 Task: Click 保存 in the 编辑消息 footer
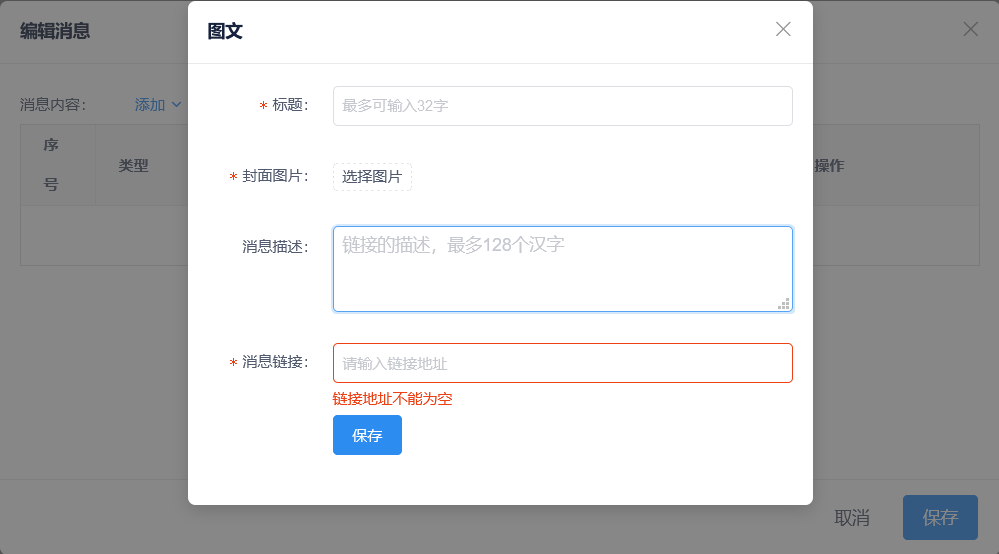(940, 517)
